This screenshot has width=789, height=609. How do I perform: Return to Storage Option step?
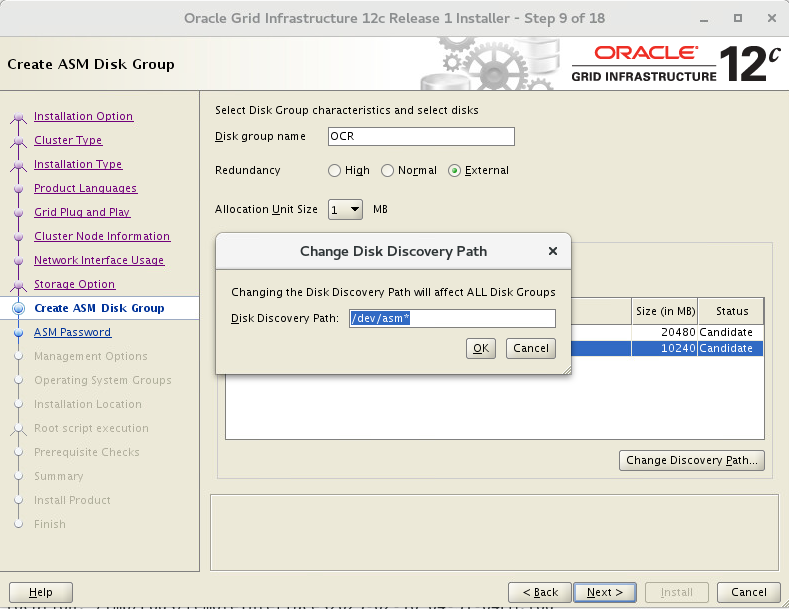tap(74, 284)
